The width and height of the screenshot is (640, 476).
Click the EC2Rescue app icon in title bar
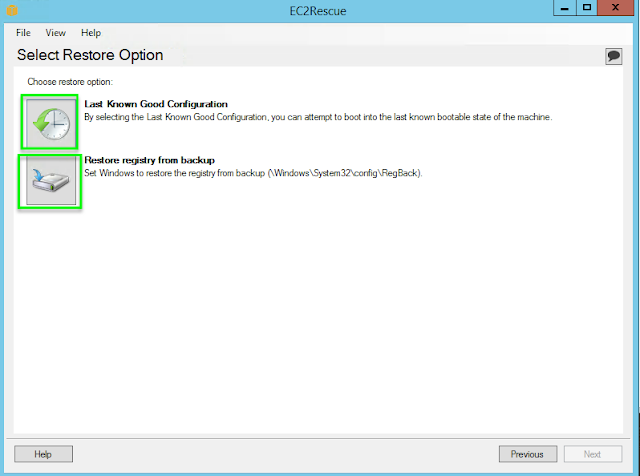(x=12, y=9)
